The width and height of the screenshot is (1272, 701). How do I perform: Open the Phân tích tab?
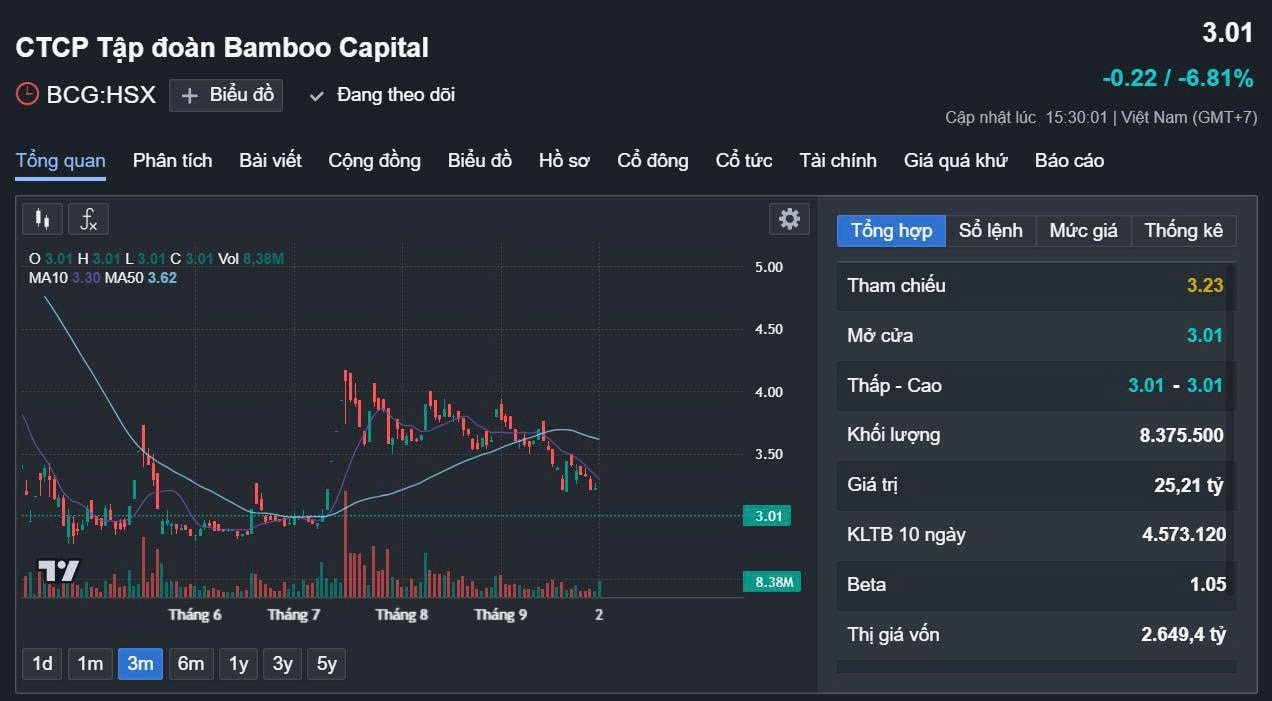(x=172, y=161)
